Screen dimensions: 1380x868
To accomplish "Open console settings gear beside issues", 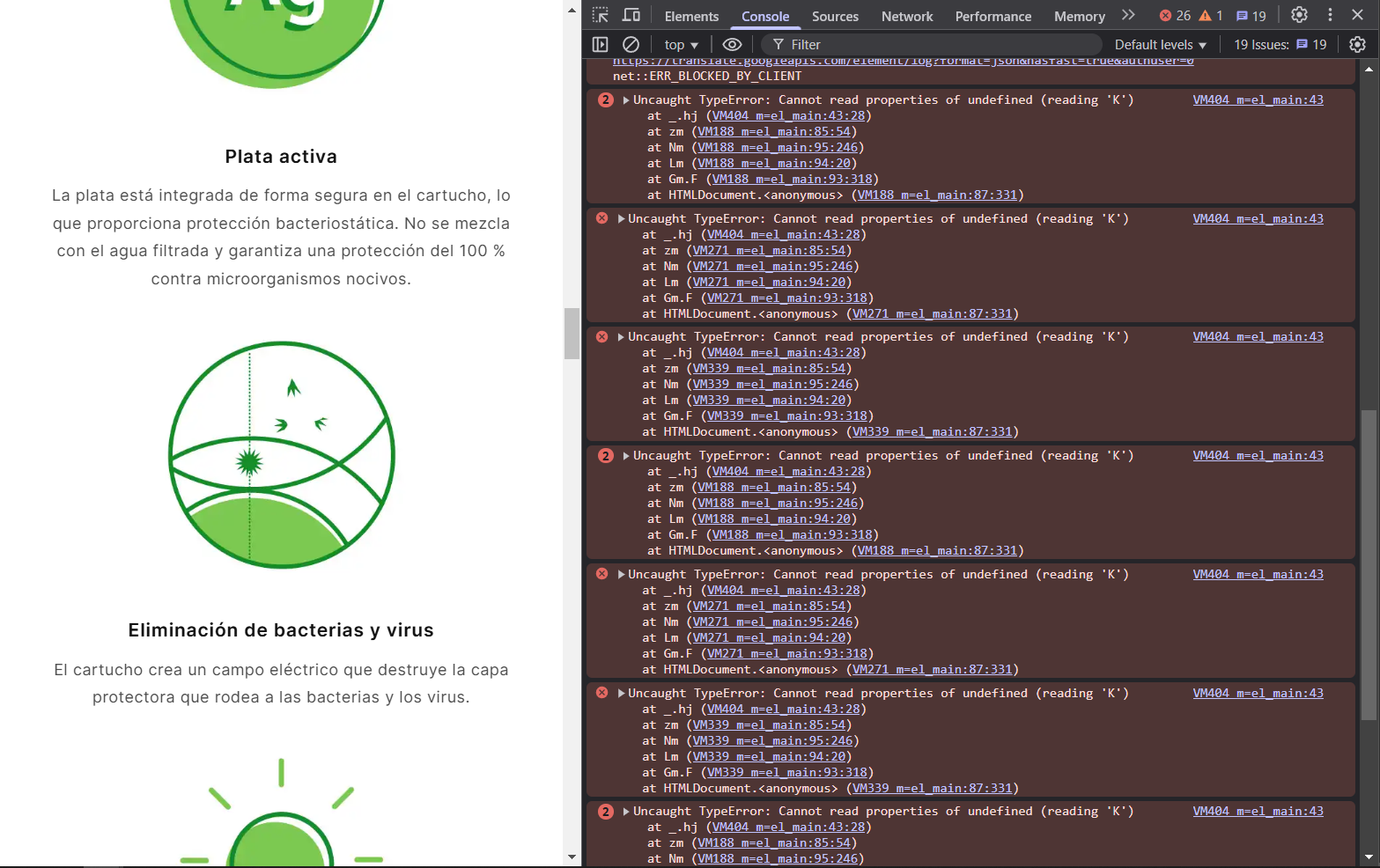I will tap(1358, 44).
